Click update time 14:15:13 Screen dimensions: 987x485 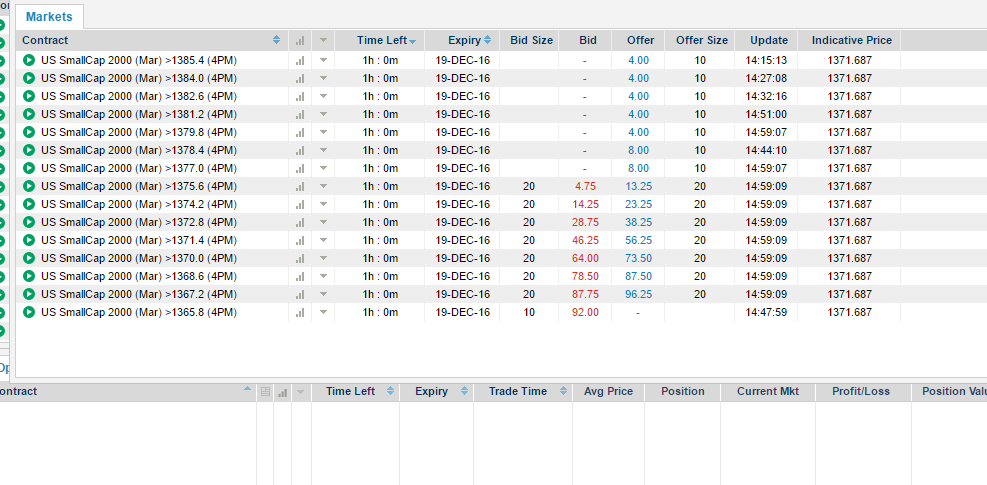tap(766, 60)
